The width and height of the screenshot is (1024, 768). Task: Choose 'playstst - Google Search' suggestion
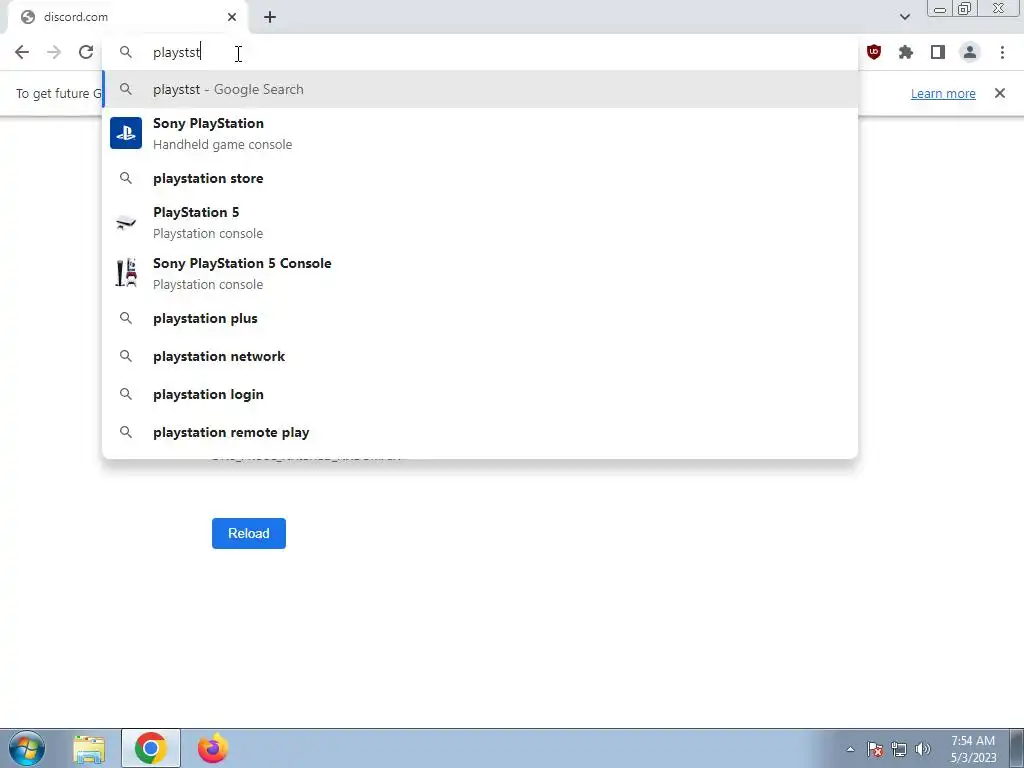coord(480,89)
